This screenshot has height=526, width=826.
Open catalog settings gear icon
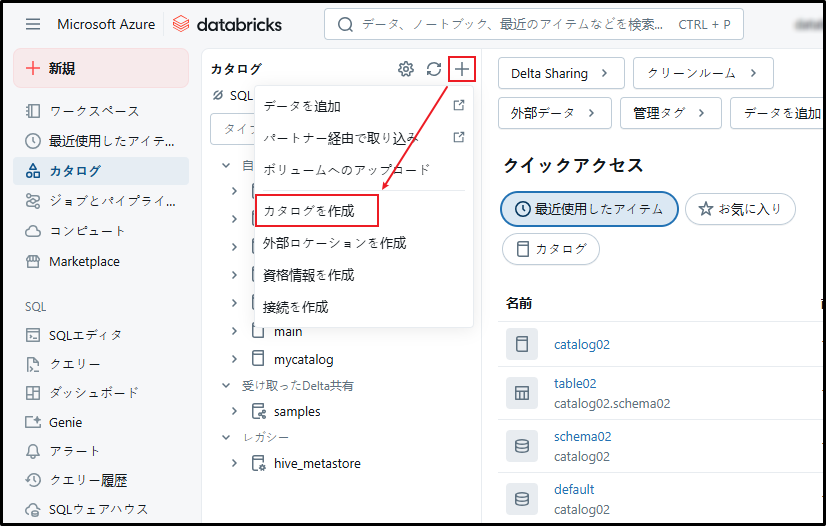coord(406,69)
